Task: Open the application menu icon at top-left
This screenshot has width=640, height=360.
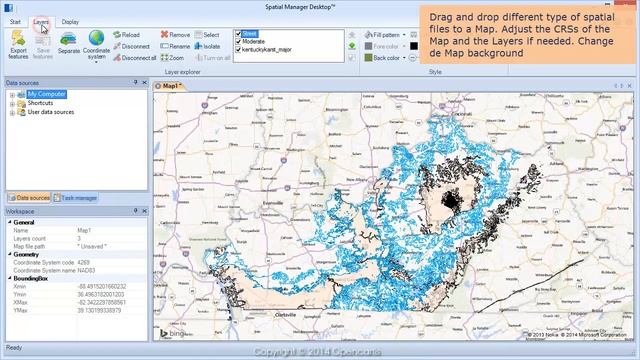Action: (9, 7)
